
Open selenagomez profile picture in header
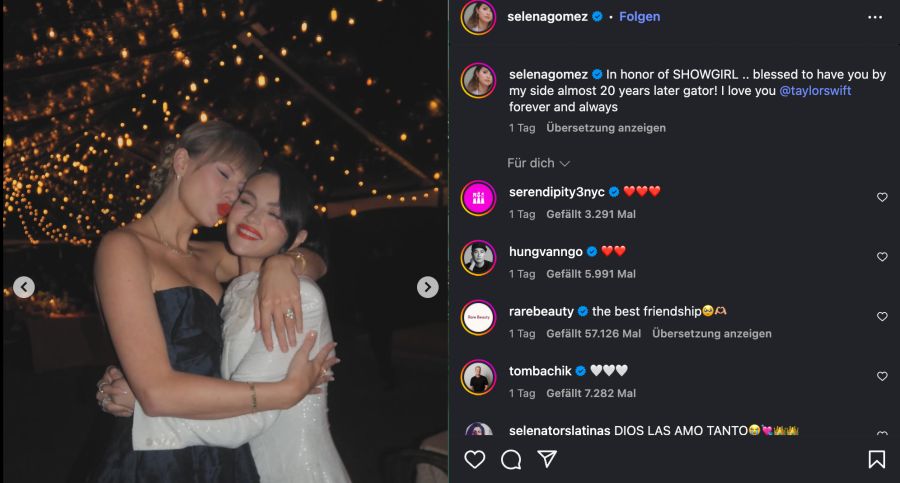[x=478, y=17]
